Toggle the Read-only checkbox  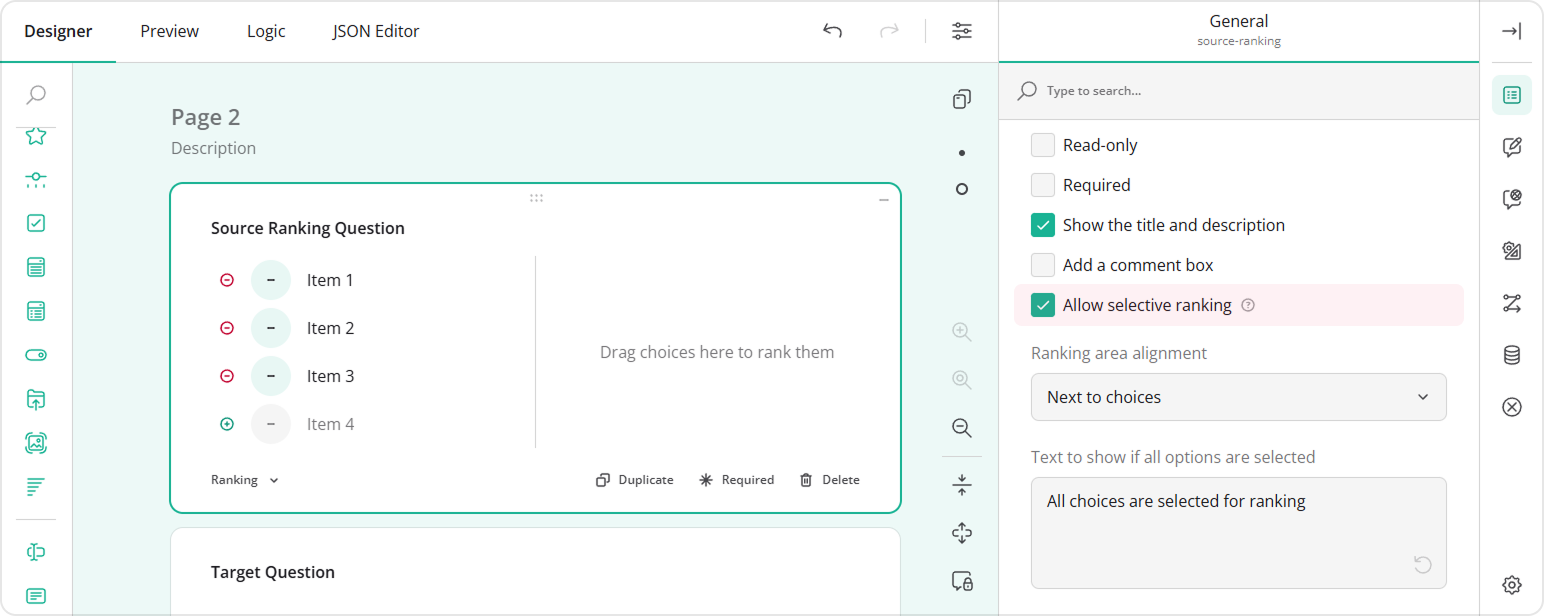pos(1043,145)
